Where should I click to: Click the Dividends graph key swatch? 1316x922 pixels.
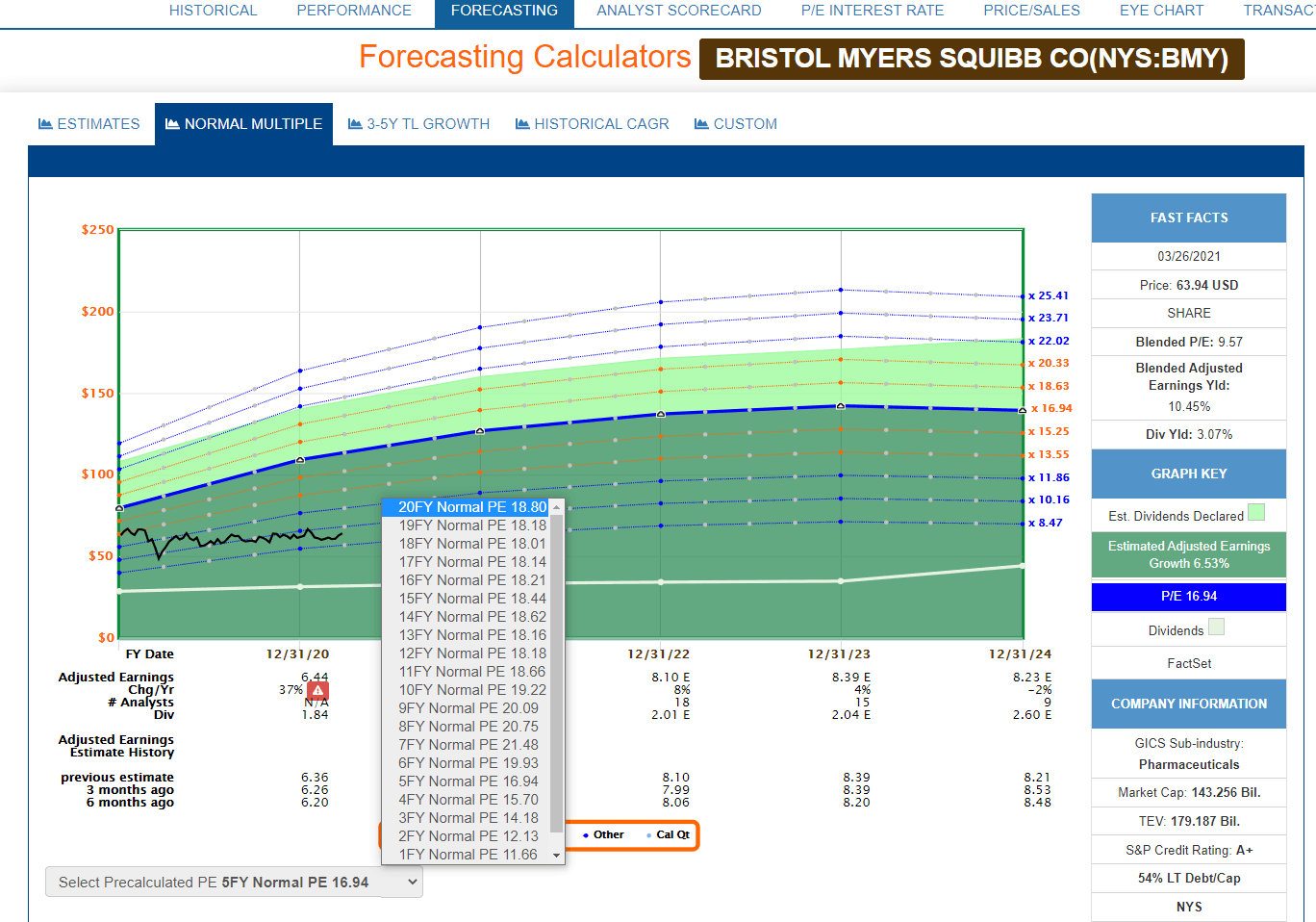coord(1216,627)
